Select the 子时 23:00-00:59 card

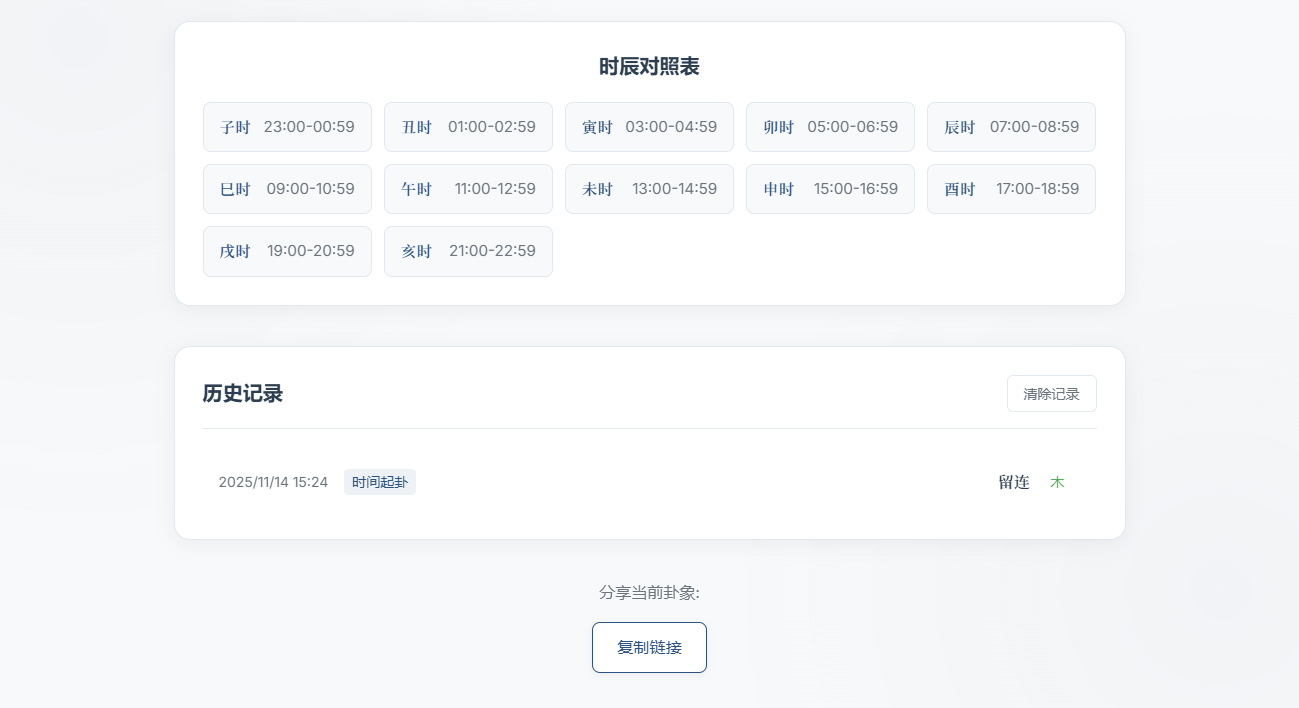(287, 127)
